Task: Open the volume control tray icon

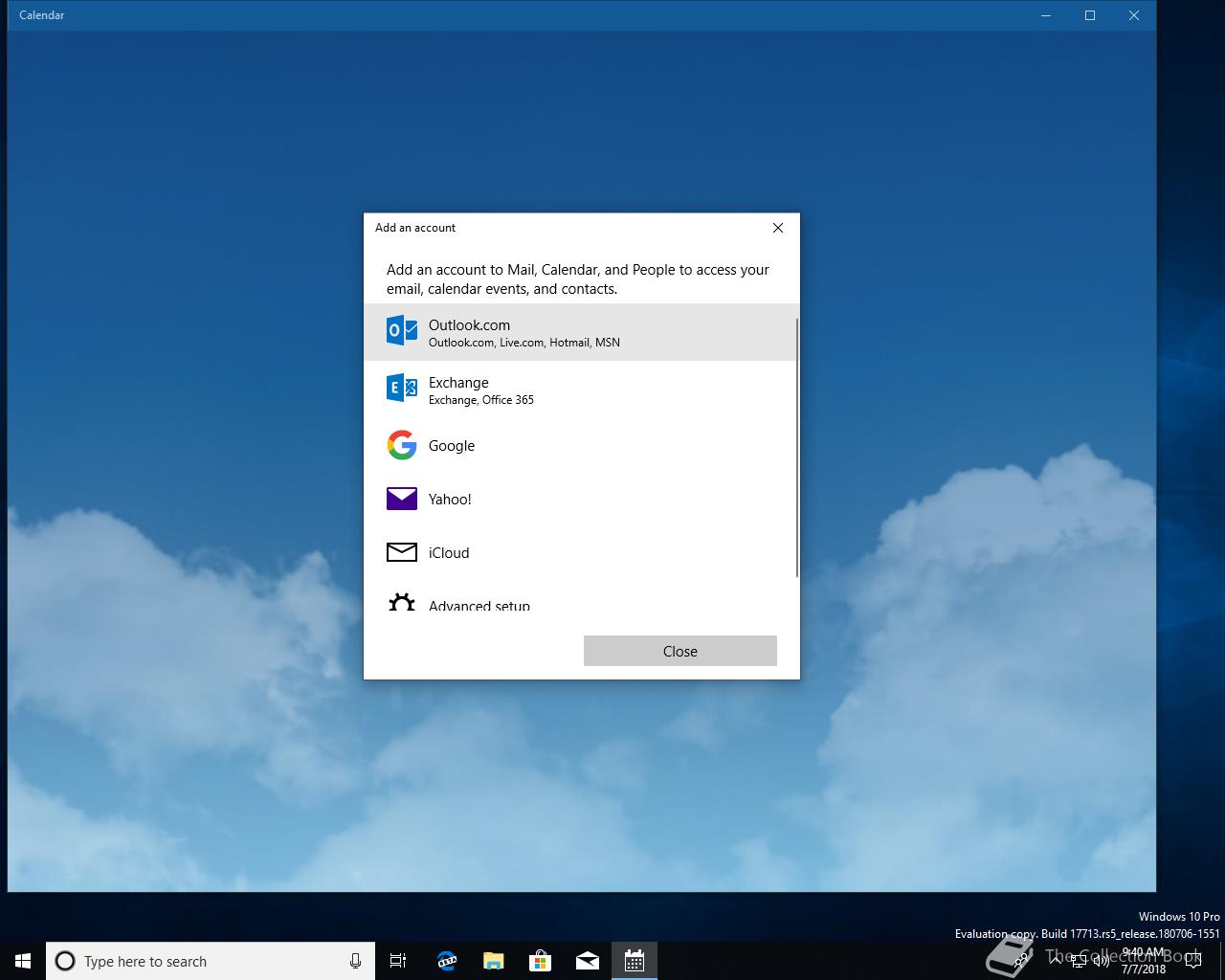Action: [1101, 961]
